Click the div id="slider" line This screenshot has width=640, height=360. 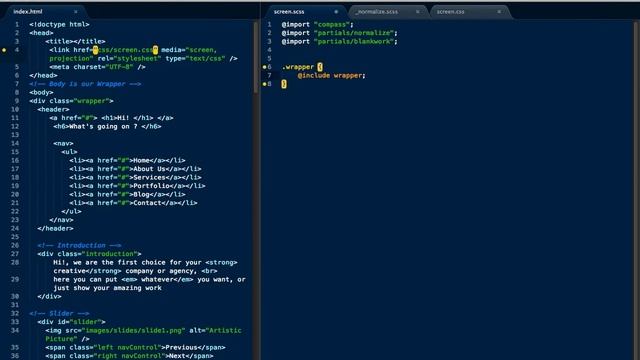click(71, 322)
